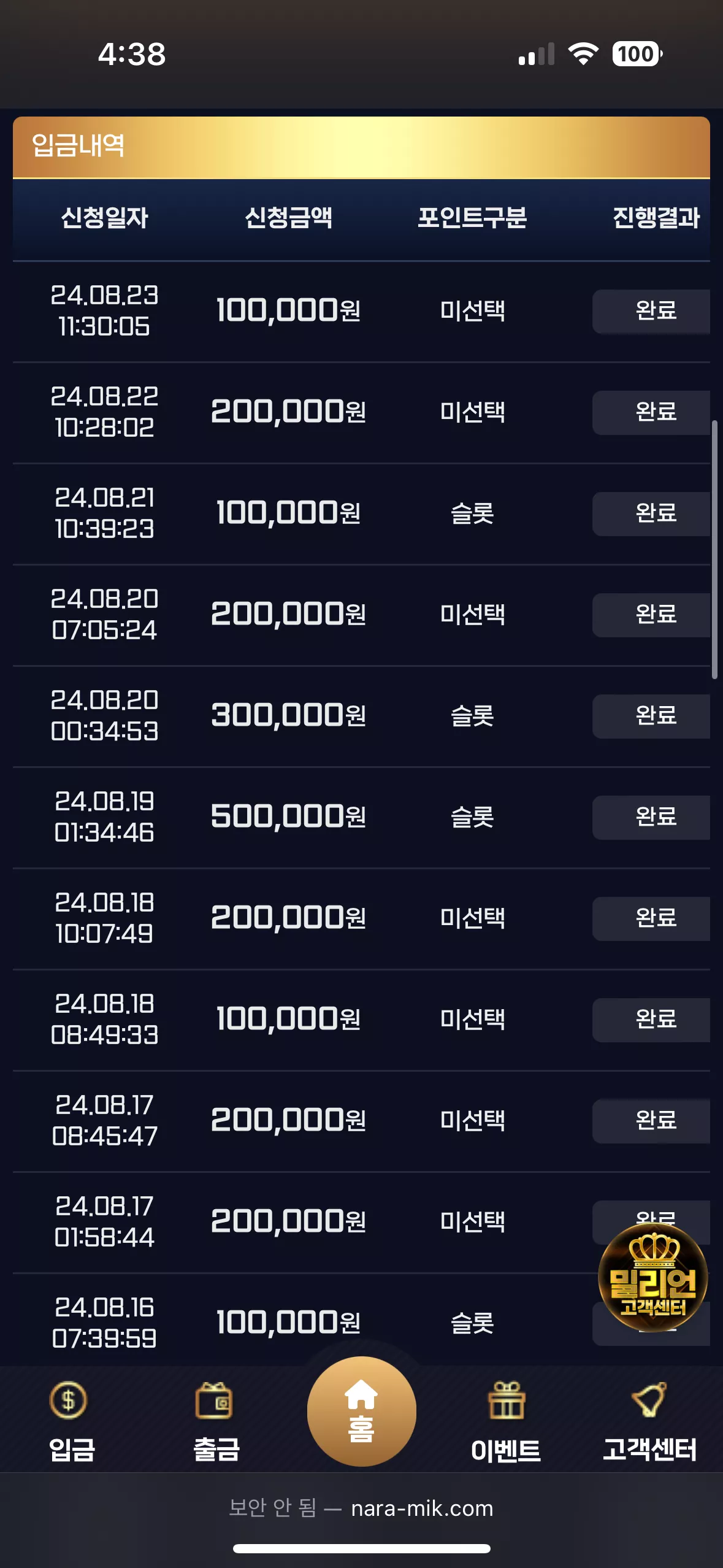Go to the 홈 house button
723x1568 pixels.
[361, 1411]
